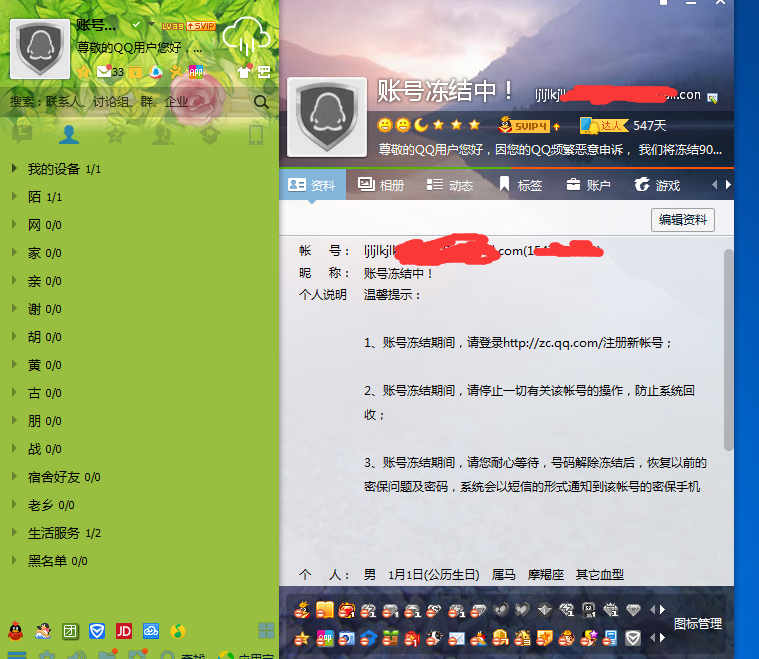
Task: Click the profile vertical scrollbar
Action: 728,350
